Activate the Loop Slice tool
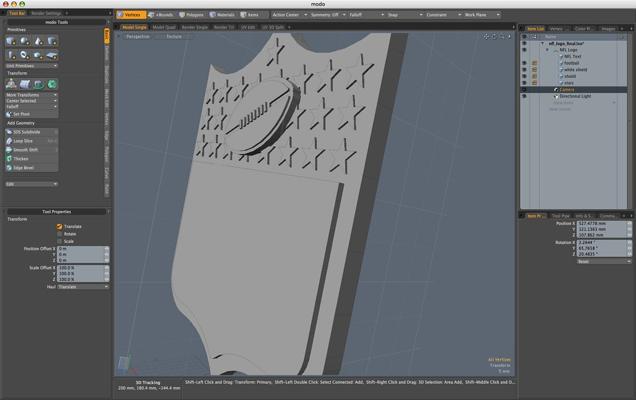636x400 pixels. click(x=23, y=140)
